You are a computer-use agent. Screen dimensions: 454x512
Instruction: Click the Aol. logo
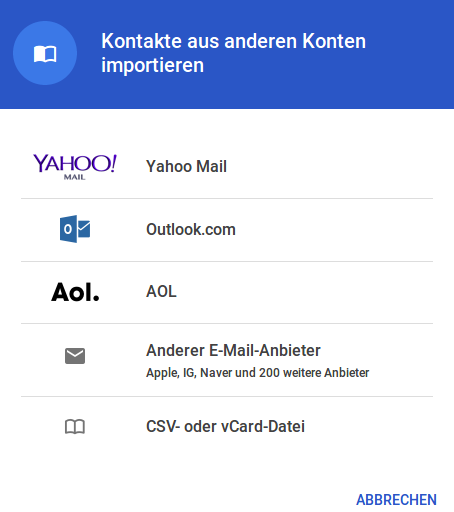click(75, 292)
